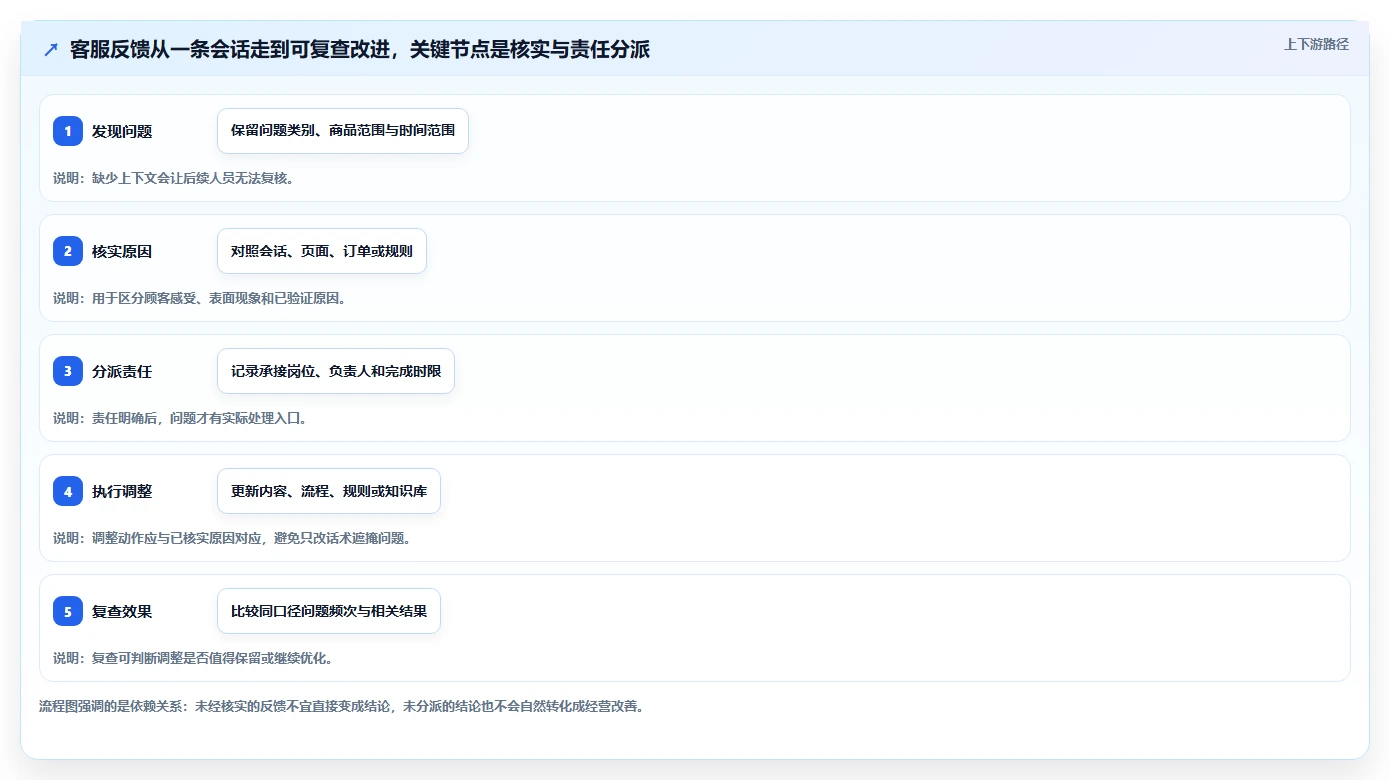
Task: Click the 分派责任 step title
Action: click(x=122, y=371)
